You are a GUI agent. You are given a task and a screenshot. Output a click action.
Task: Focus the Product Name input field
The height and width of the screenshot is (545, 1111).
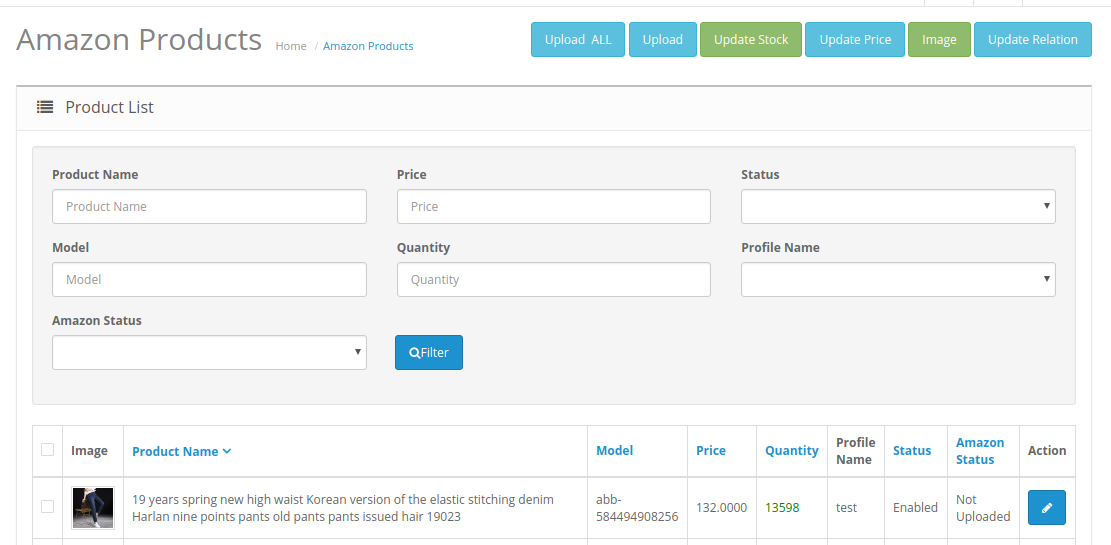(x=209, y=207)
